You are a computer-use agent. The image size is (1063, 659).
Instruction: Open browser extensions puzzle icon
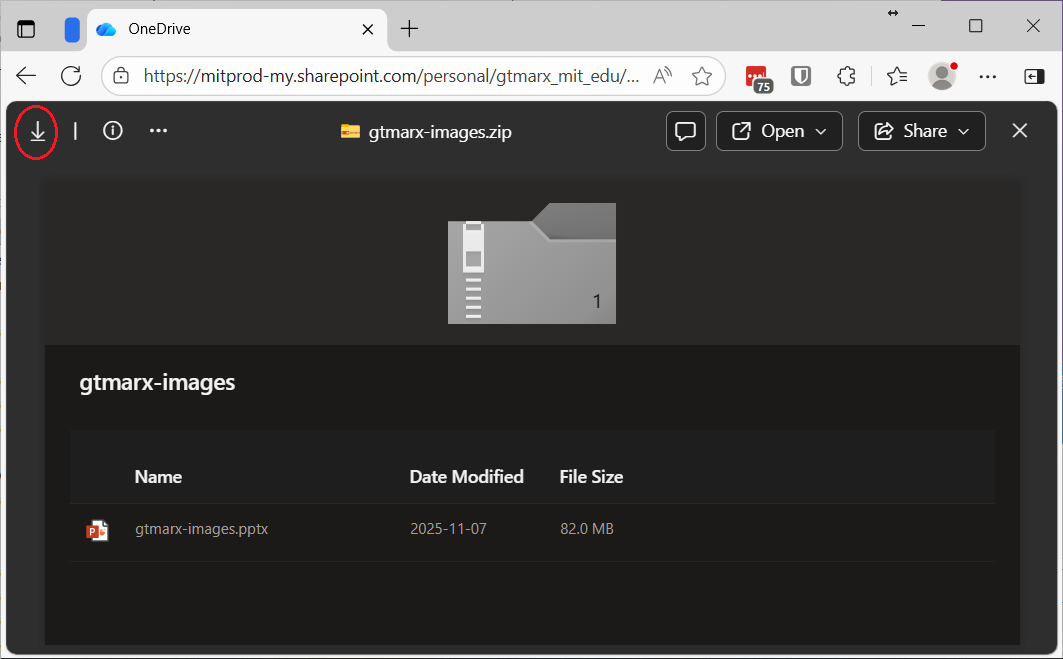(x=846, y=76)
